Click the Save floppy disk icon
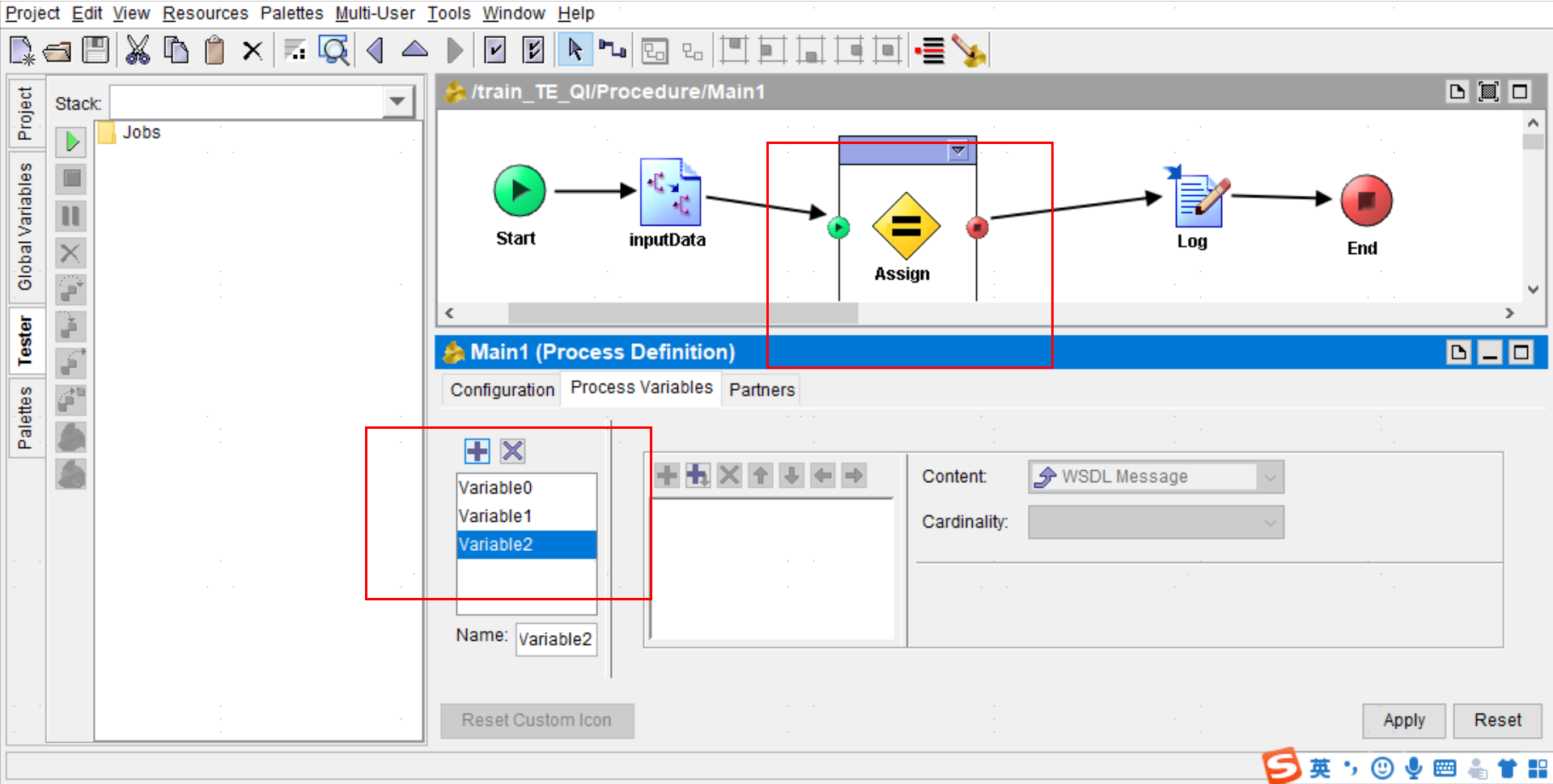This screenshot has width=1553, height=784. (95, 50)
